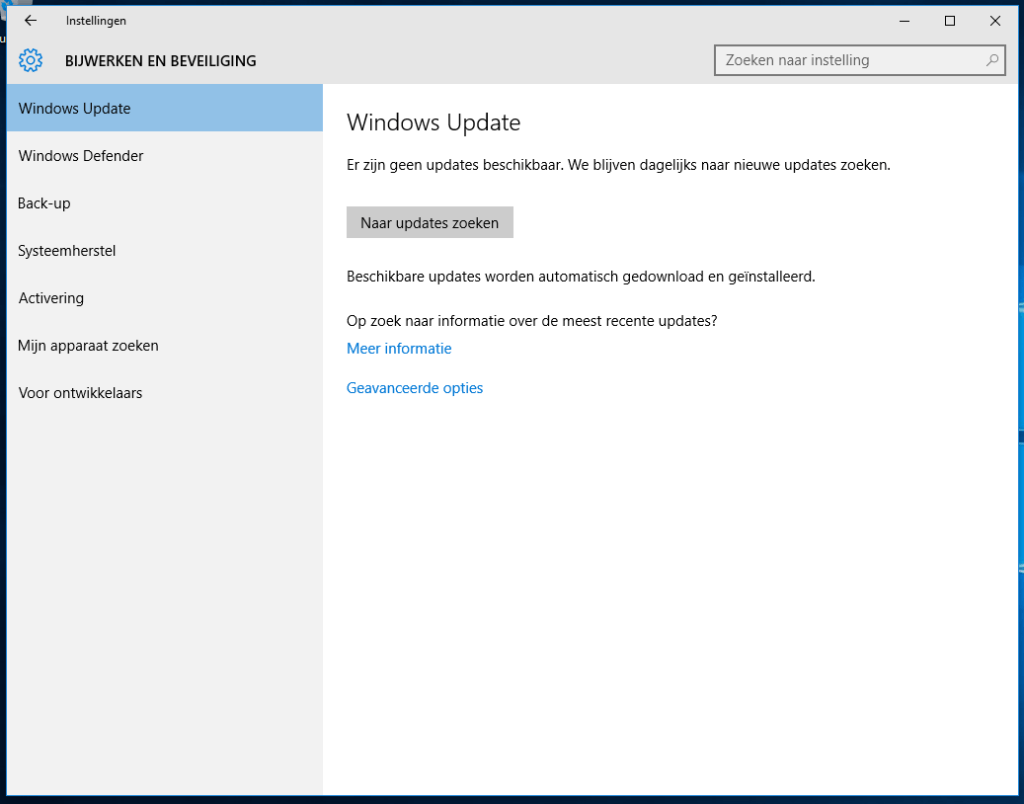Select Windows Update in sidebar
The width and height of the screenshot is (1024, 804).
click(165, 108)
